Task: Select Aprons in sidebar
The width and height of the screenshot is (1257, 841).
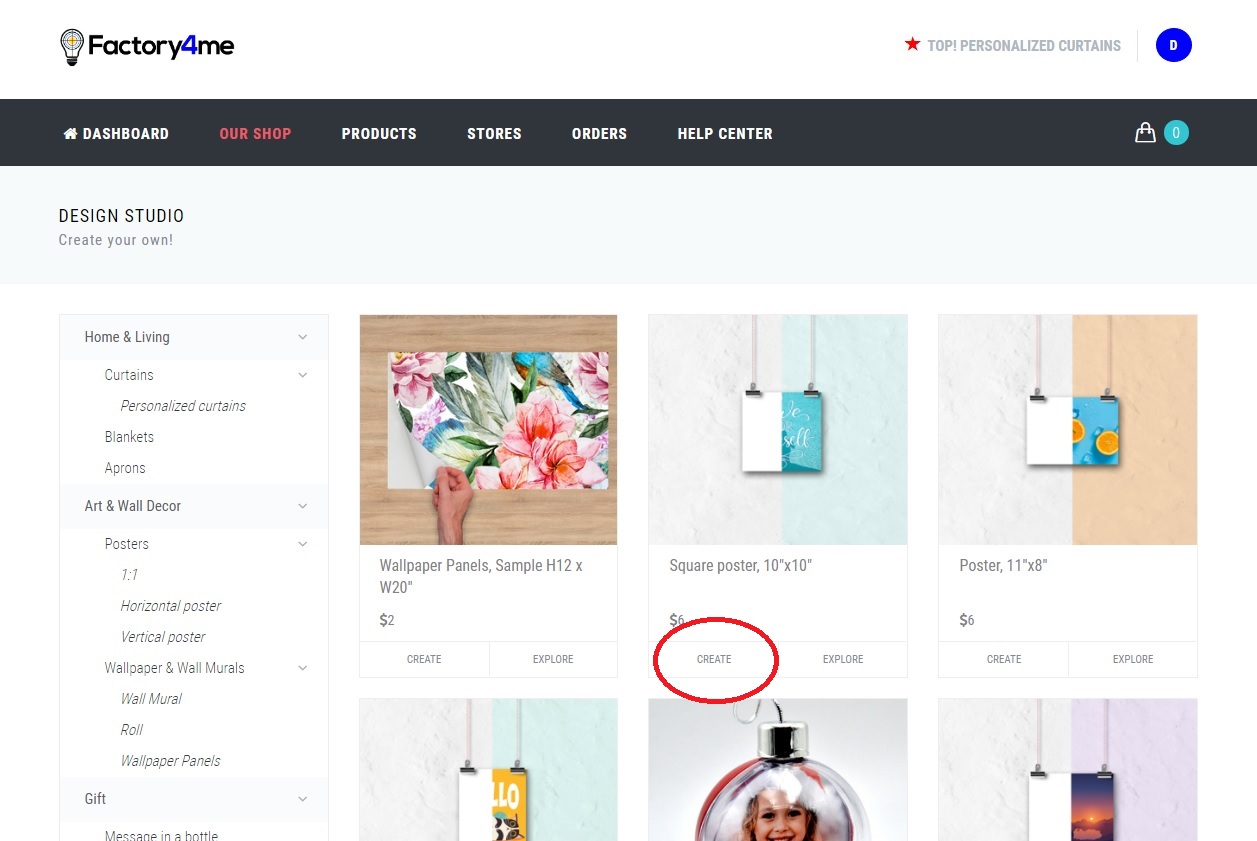Action: tap(125, 468)
